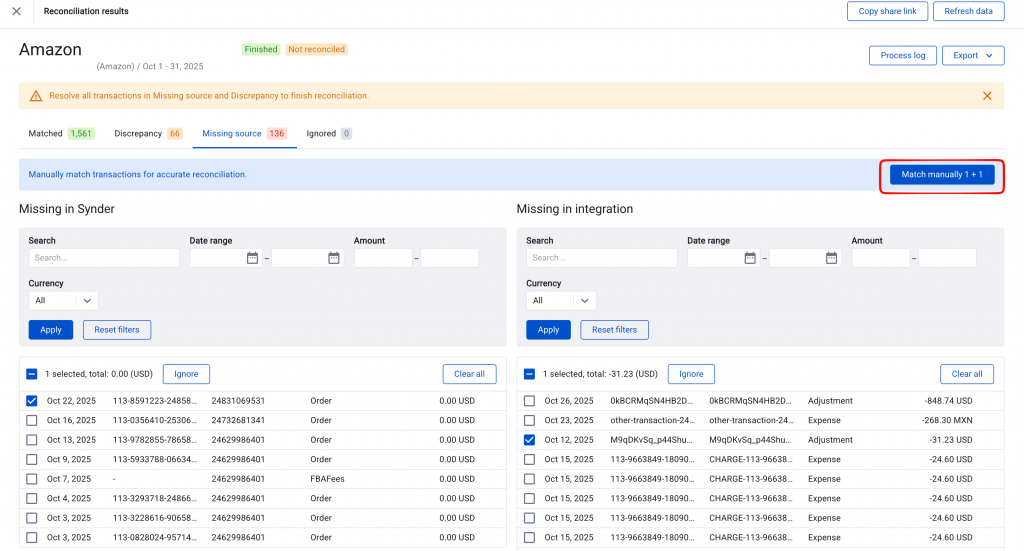The height and width of the screenshot is (551, 1024).
Task: Click 24732681341 settlement number
Action: [238, 420]
